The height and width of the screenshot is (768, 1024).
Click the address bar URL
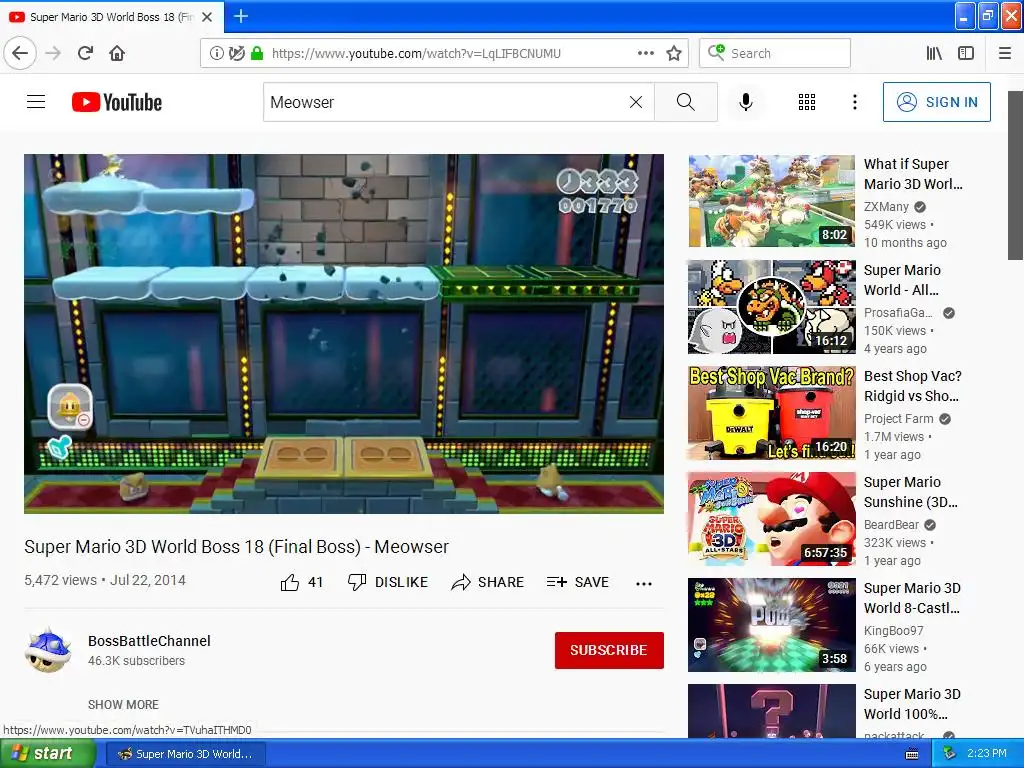coord(416,54)
